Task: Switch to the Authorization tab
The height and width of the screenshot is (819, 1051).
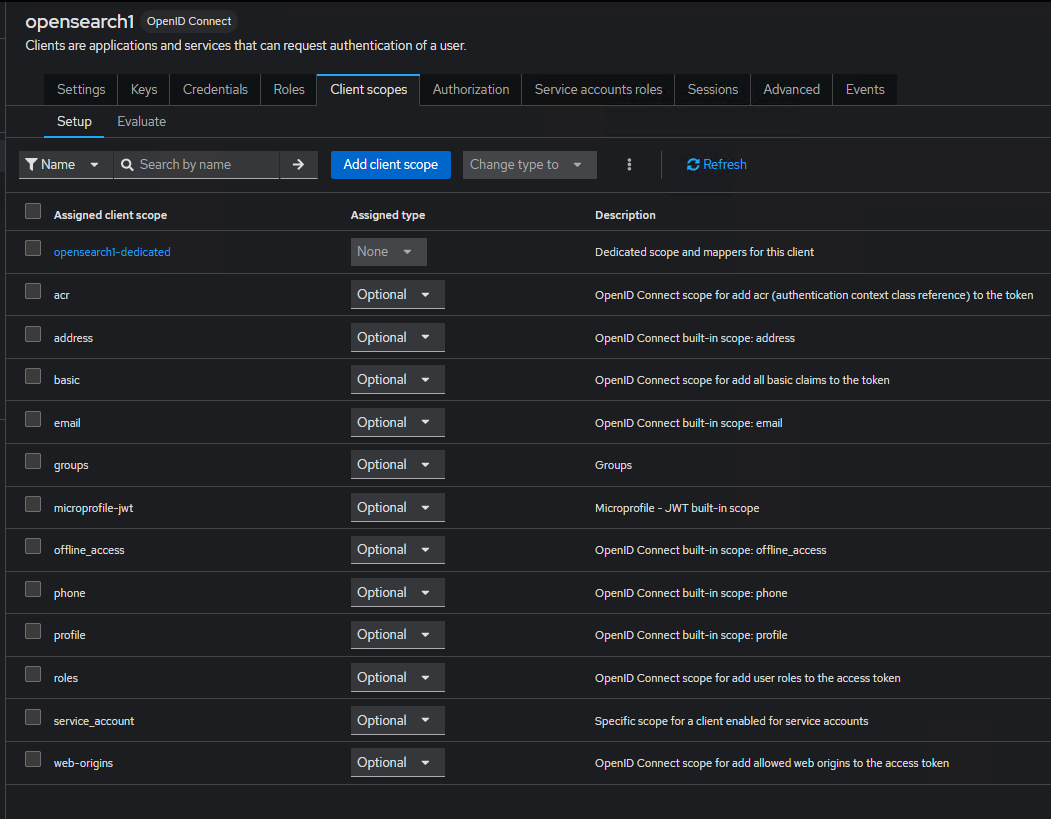Action: click(471, 90)
